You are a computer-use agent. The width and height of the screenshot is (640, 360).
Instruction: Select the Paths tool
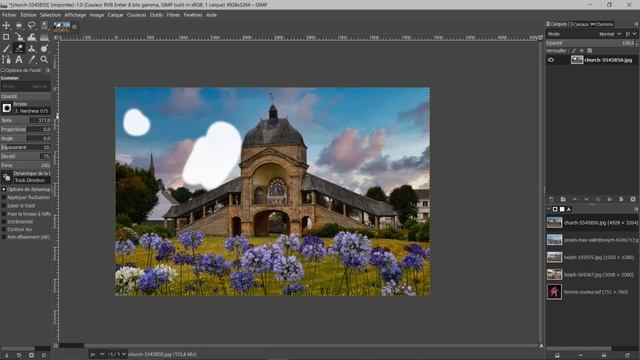(6, 60)
